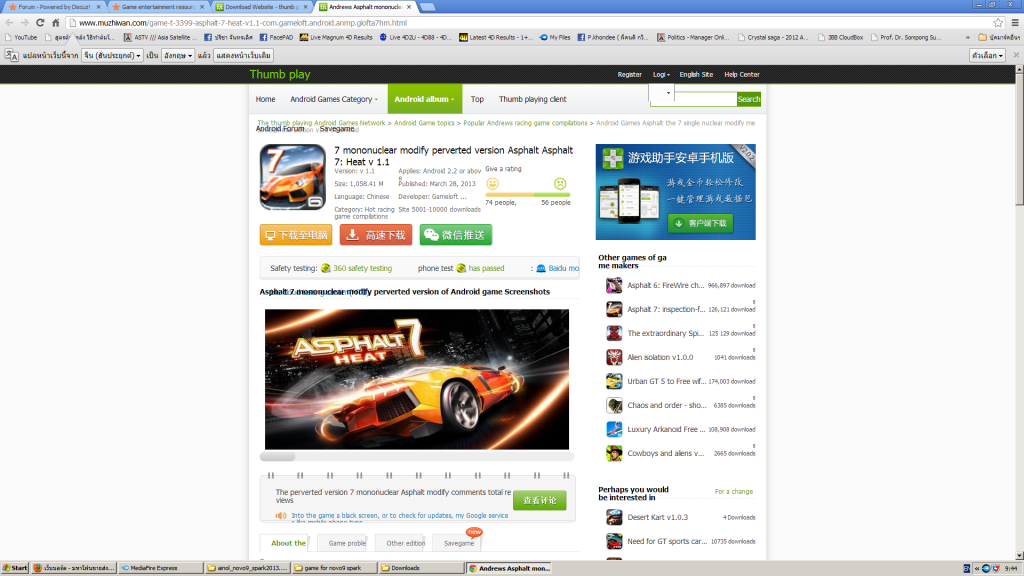The image size is (1024, 576).
Task: Click the Cowboys and aliens game icon
Action: pos(614,453)
